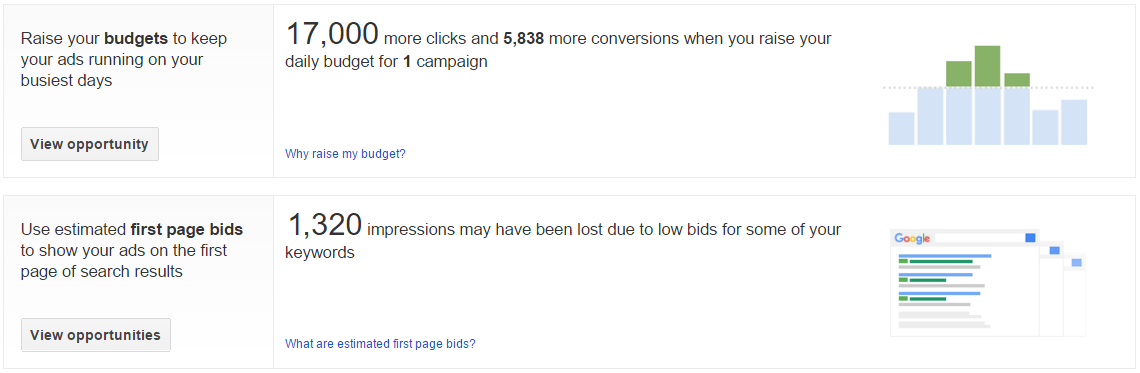This screenshot has height=373, width=1140.
Task: Click the blue search button beside the Google logo
Action: click(x=1030, y=238)
